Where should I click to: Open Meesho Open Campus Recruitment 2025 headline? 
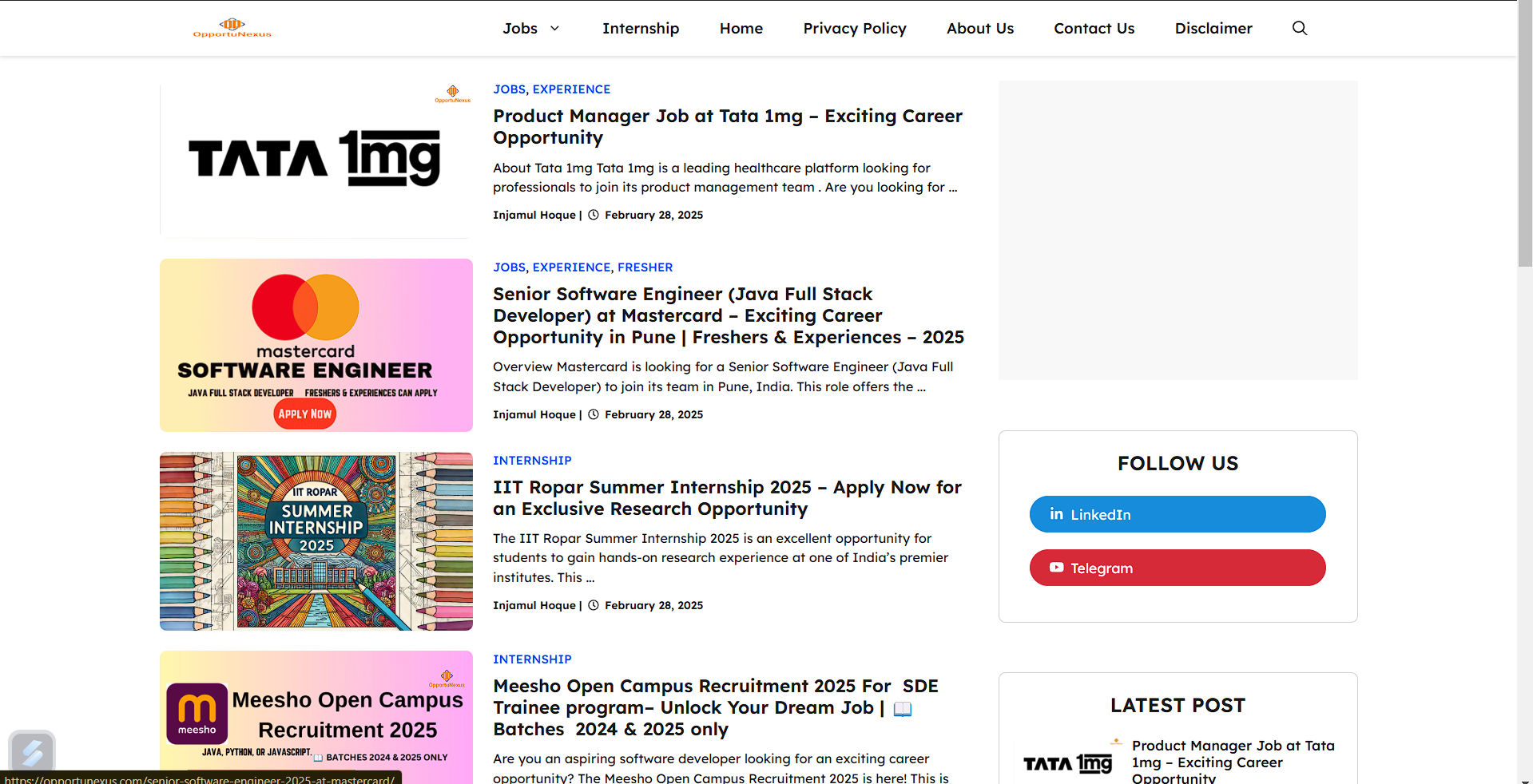[x=716, y=707]
